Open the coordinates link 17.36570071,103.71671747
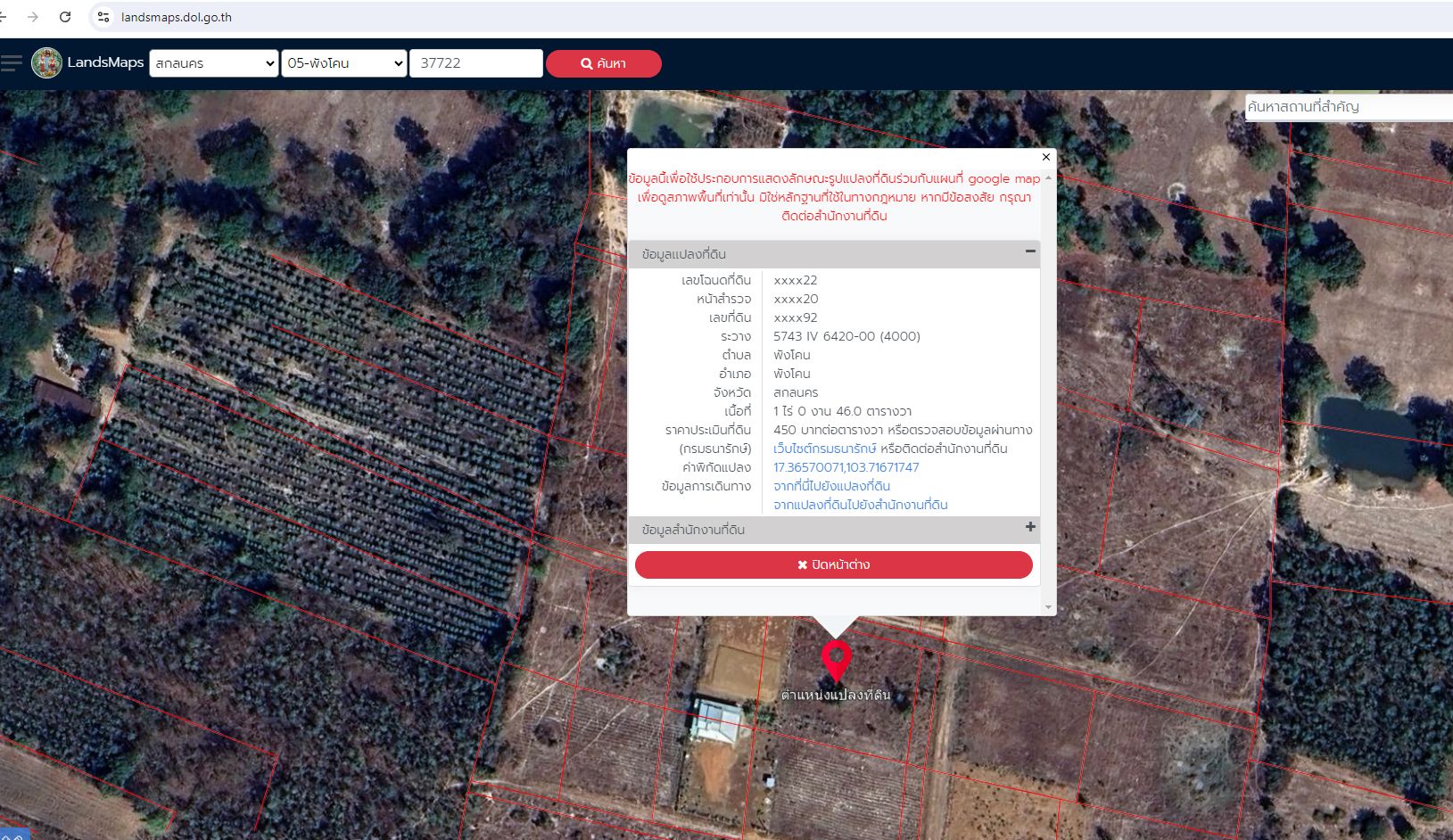 (x=846, y=467)
